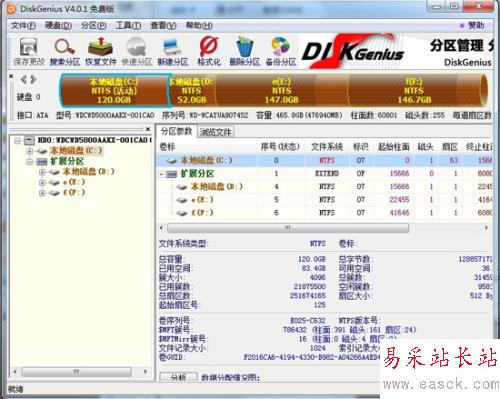
Task: Switch to the 分区参数 tab
Action: 177,131
